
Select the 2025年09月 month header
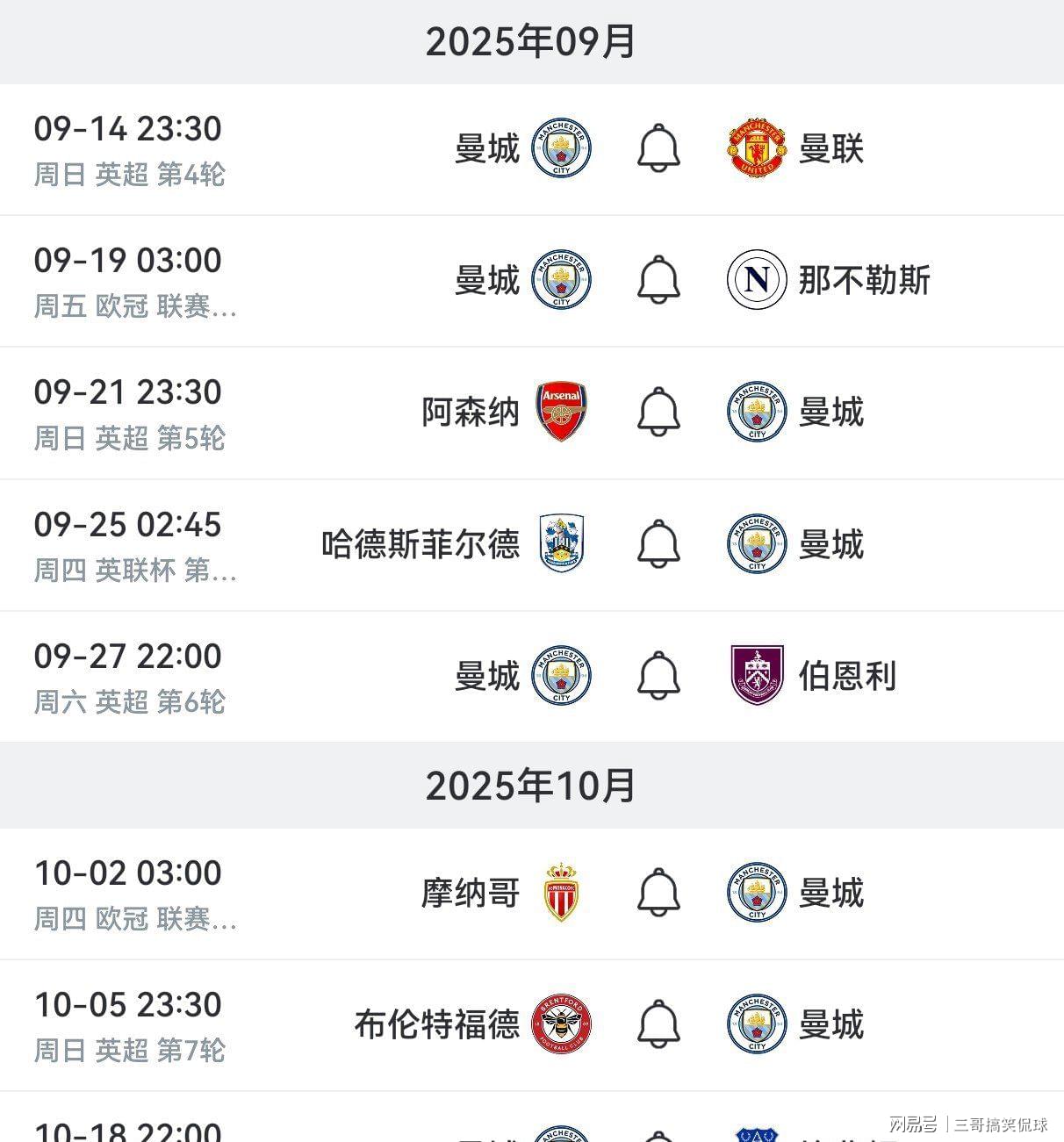click(531, 41)
